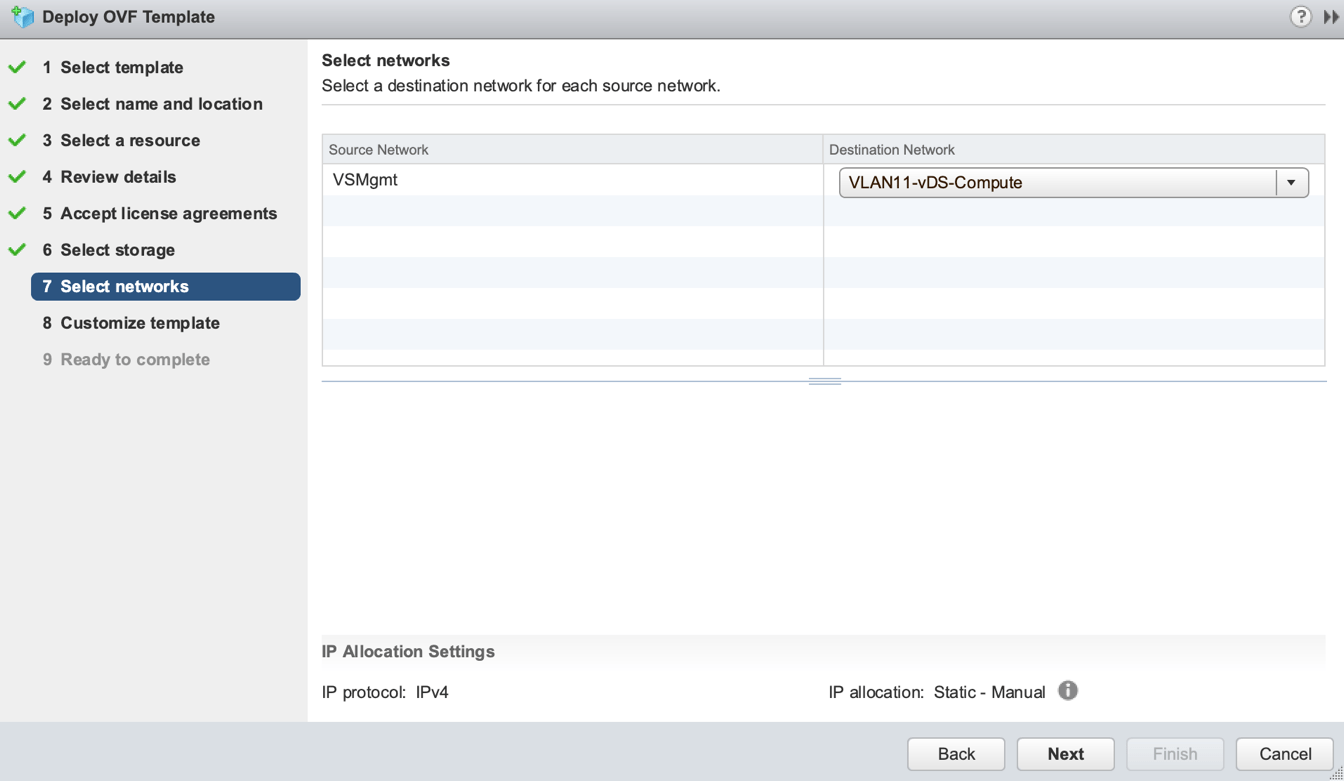Jump to step 8 Customize template
The height and width of the screenshot is (781, 1344).
point(140,323)
